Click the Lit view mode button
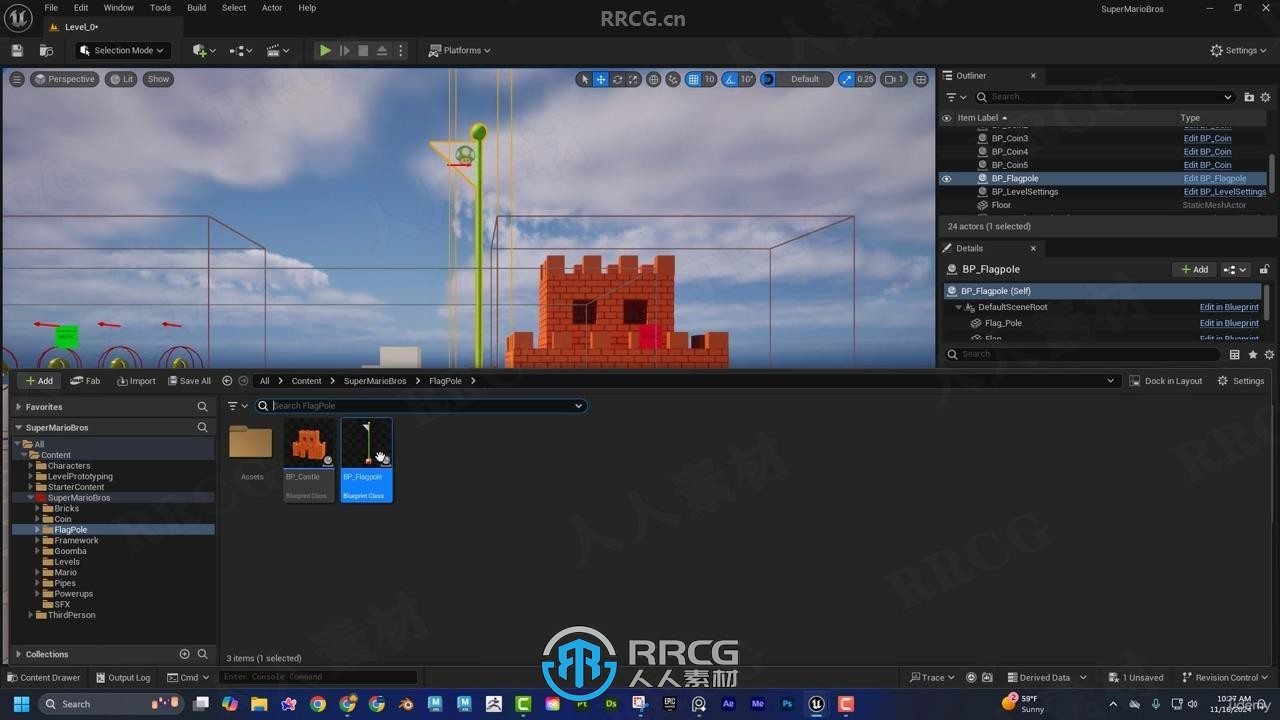1280x720 pixels. pyautogui.click(x=122, y=79)
